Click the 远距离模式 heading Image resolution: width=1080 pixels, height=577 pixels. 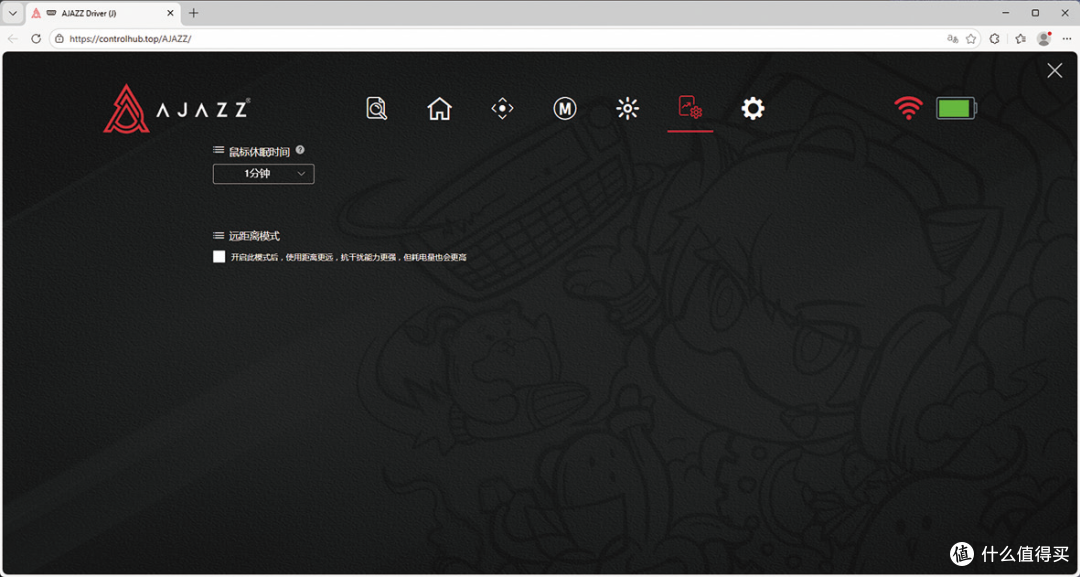(254, 235)
